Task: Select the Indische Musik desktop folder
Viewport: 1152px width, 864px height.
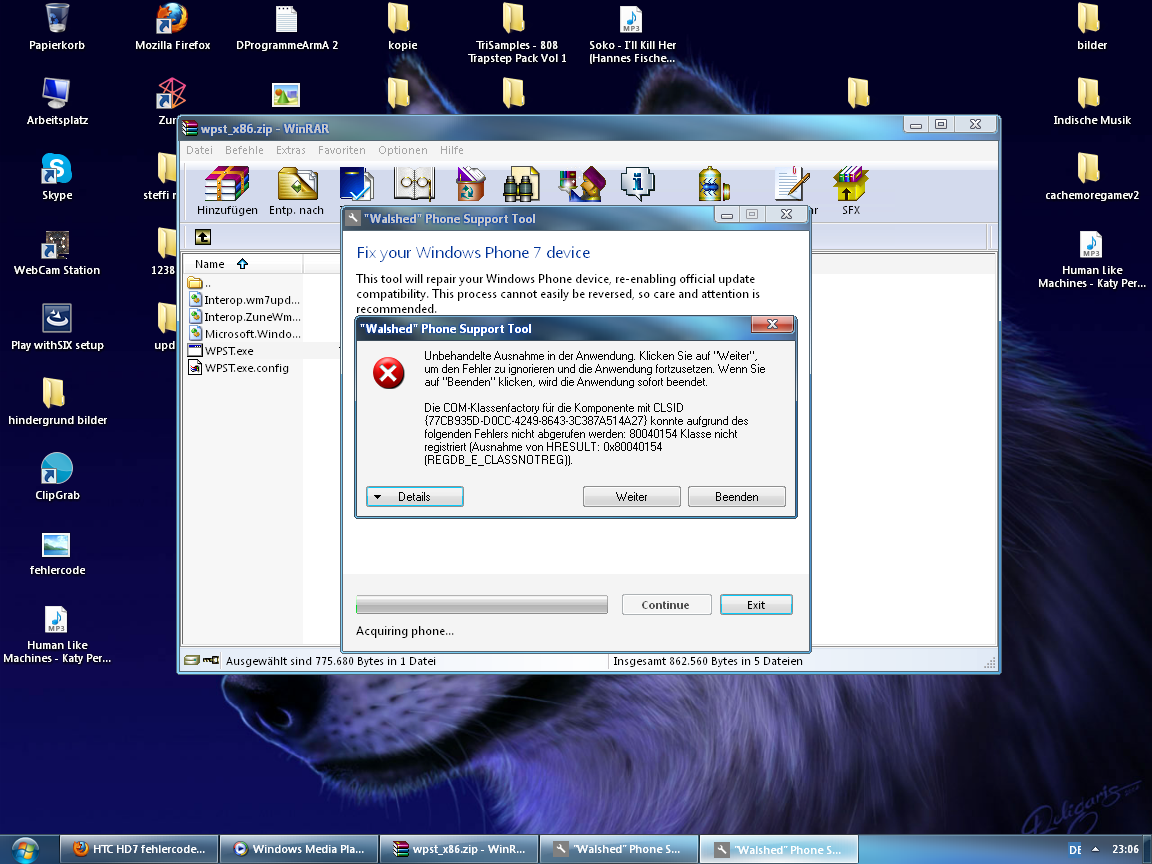Action: [1092, 102]
